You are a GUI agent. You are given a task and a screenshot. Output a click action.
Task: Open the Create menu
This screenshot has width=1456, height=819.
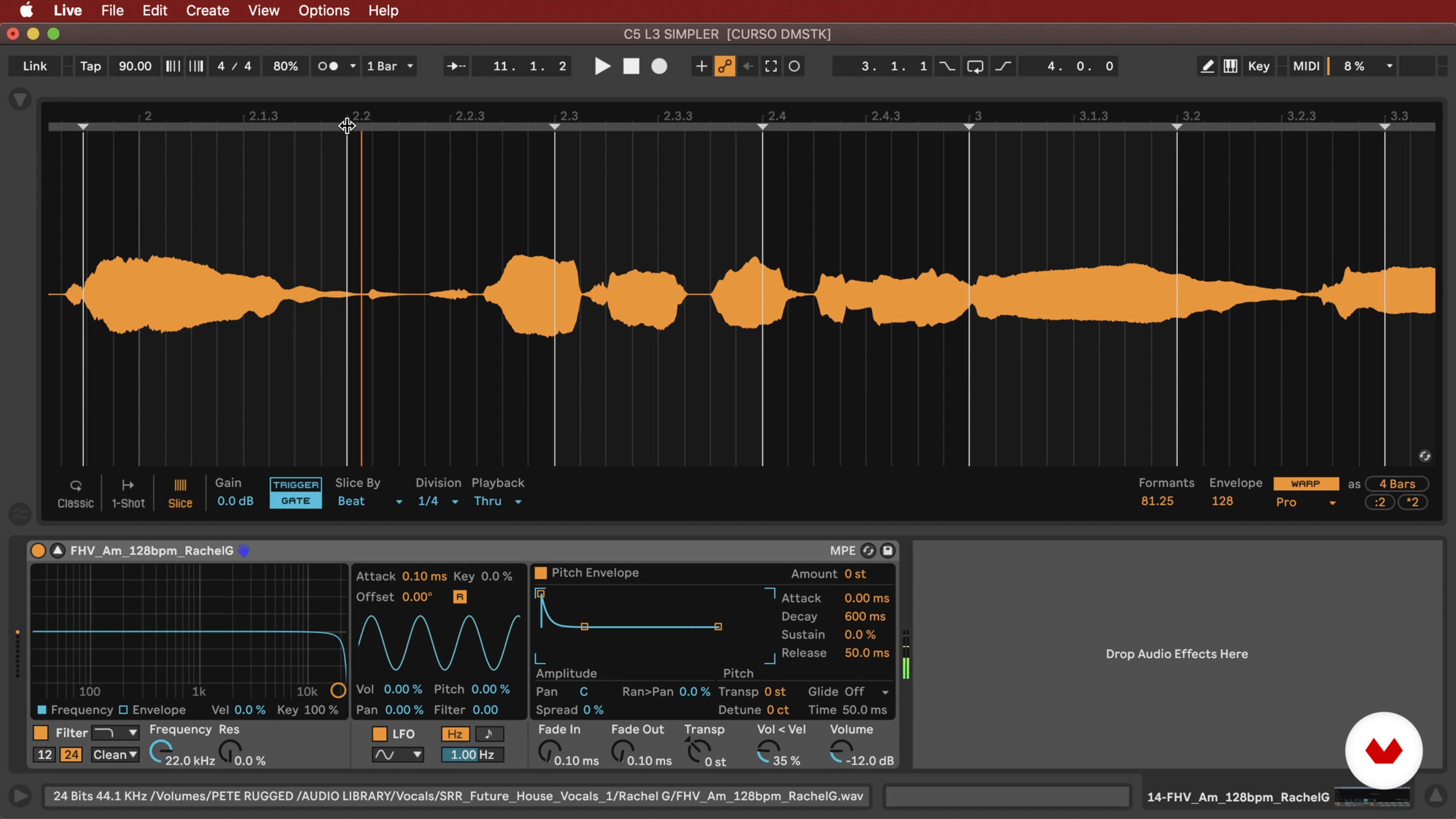point(207,10)
